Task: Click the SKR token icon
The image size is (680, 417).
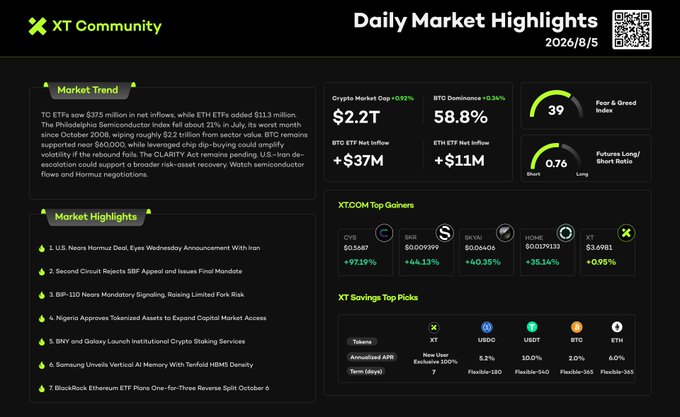Action: click(x=445, y=233)
